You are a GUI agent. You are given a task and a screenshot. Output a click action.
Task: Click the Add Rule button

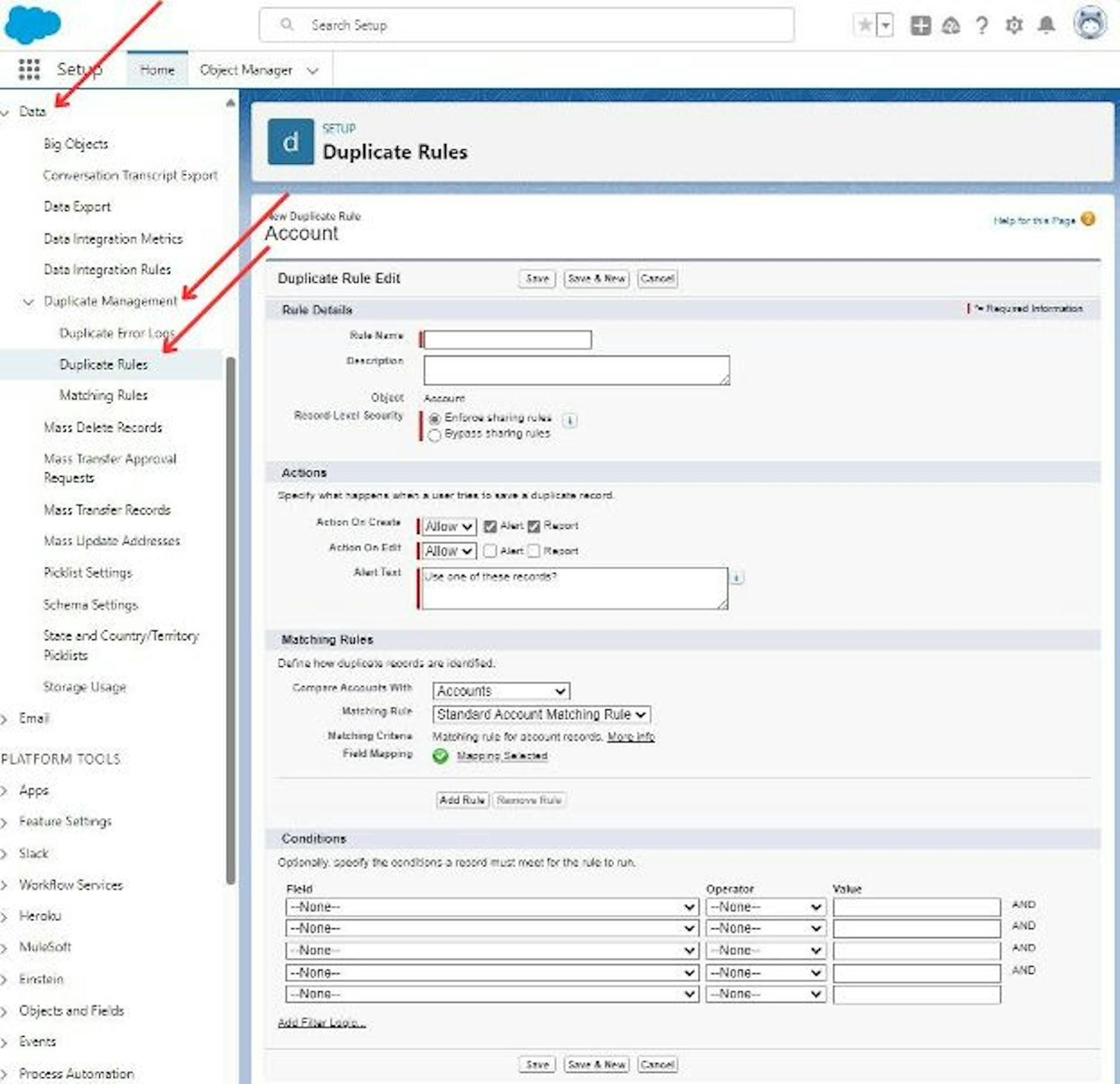pos(462,800)
